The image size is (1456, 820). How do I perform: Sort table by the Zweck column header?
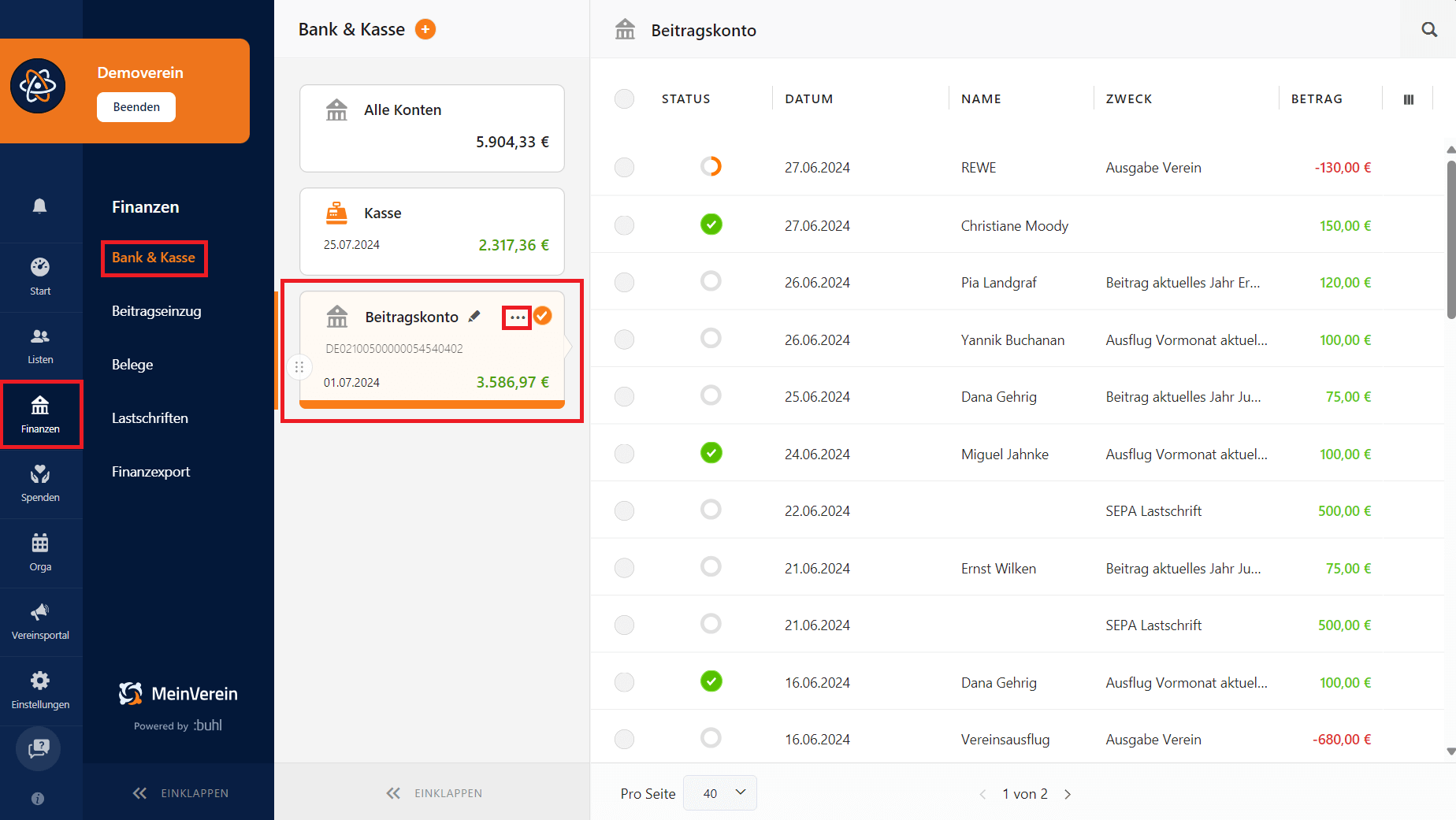point(1129,99)
